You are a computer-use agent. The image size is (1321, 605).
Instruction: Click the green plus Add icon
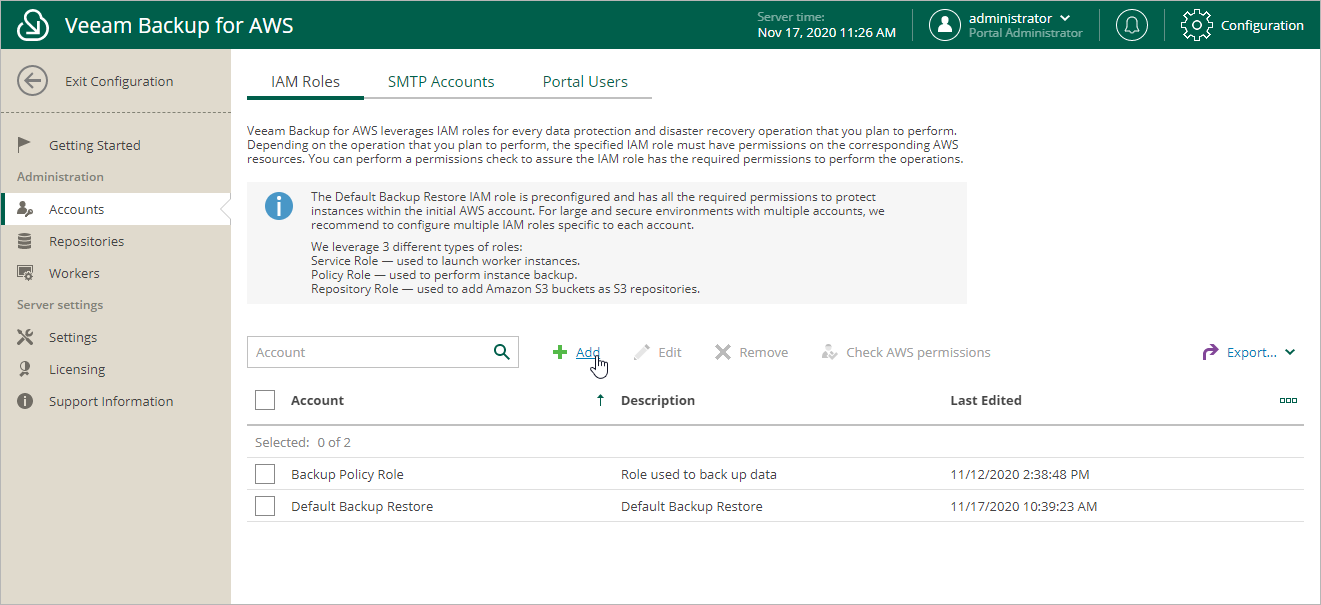coord(560,352)
